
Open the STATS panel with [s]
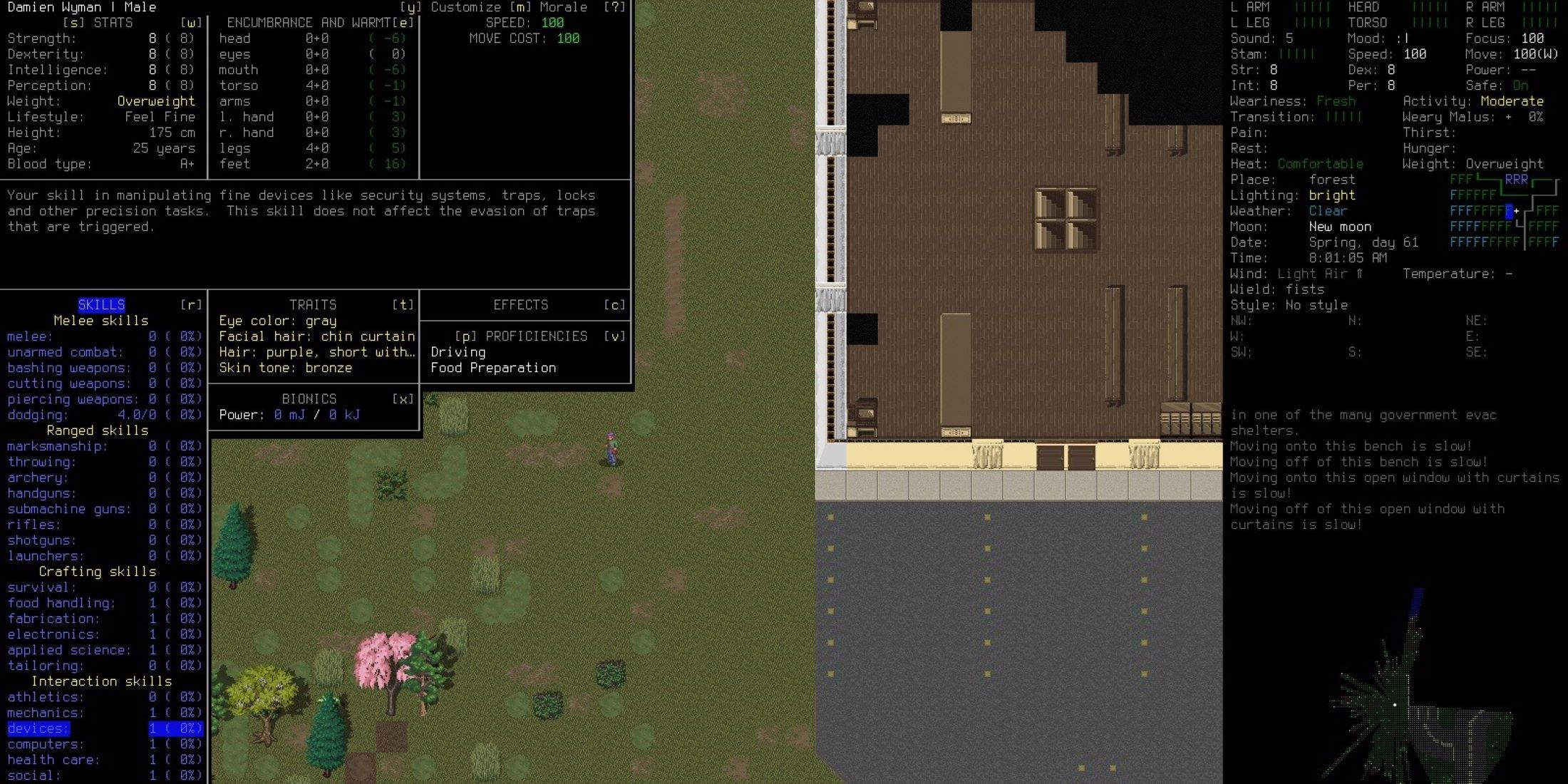tap(100, 22)
